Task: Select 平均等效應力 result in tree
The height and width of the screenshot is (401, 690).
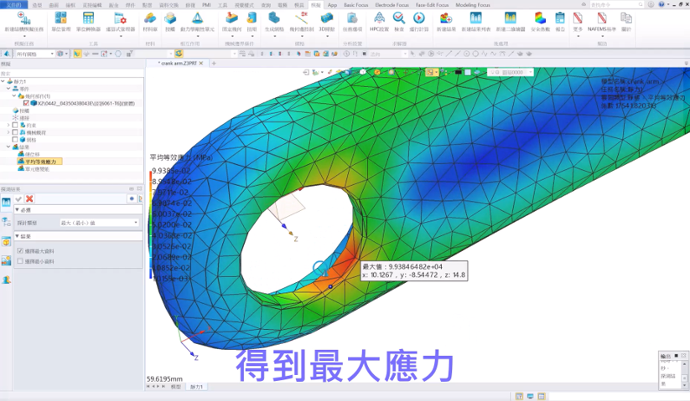Action: 43,161
